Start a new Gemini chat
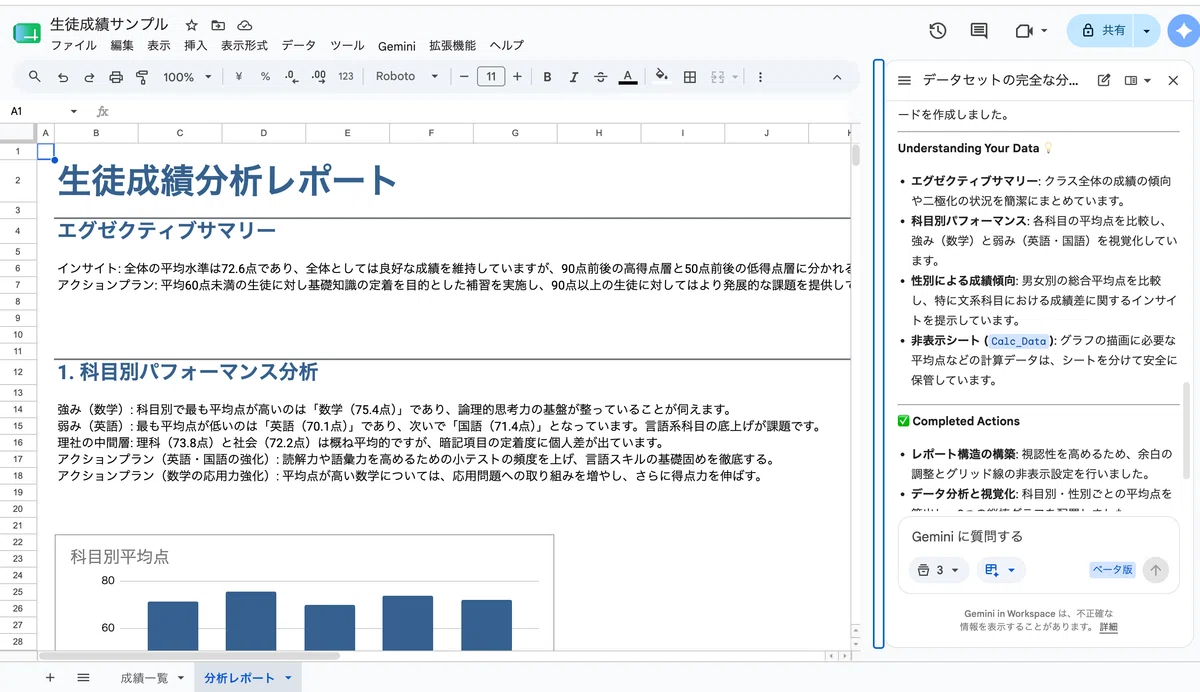The width and height of the screenshot is (1200, 692). coord(1104,80)
